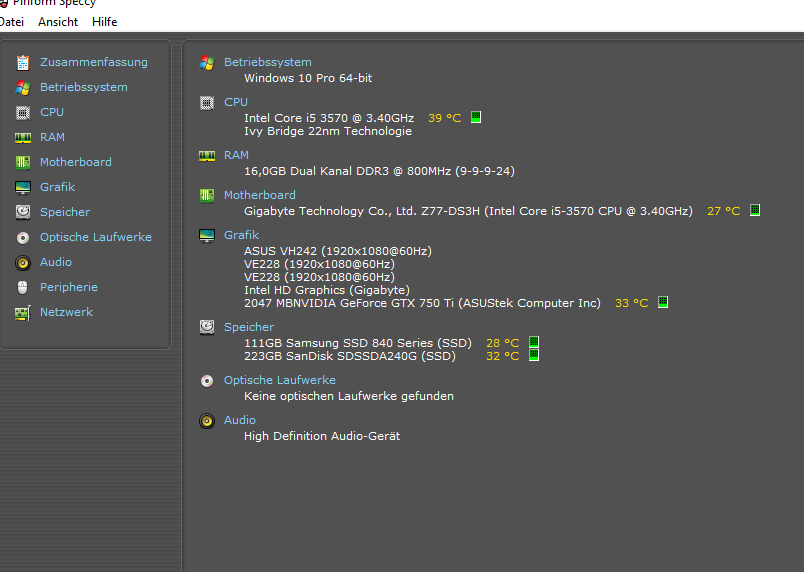Click the 223GB SanDisk SDSSDA240G line

[350, 356]
